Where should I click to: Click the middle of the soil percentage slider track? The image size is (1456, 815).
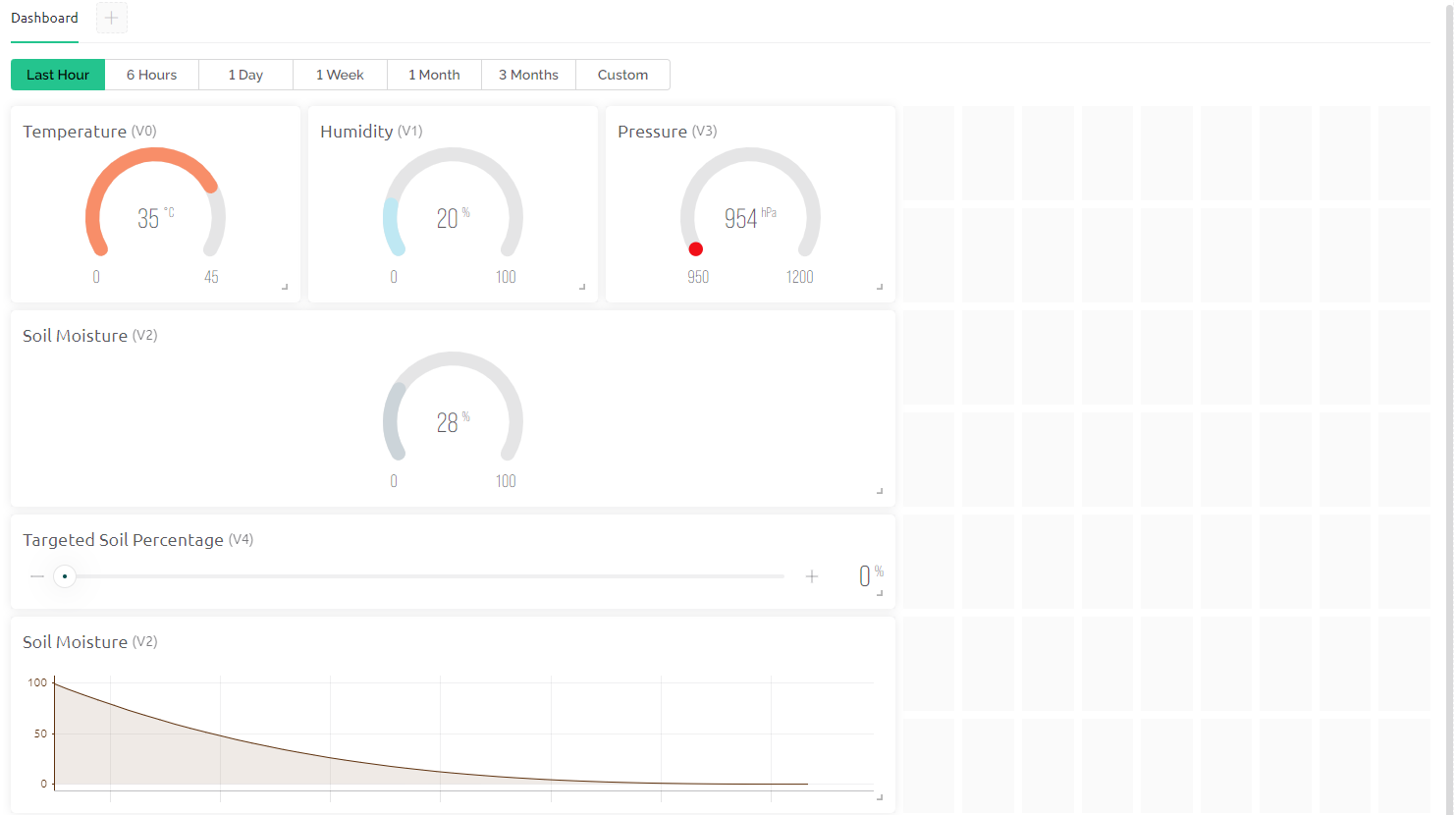424,576
